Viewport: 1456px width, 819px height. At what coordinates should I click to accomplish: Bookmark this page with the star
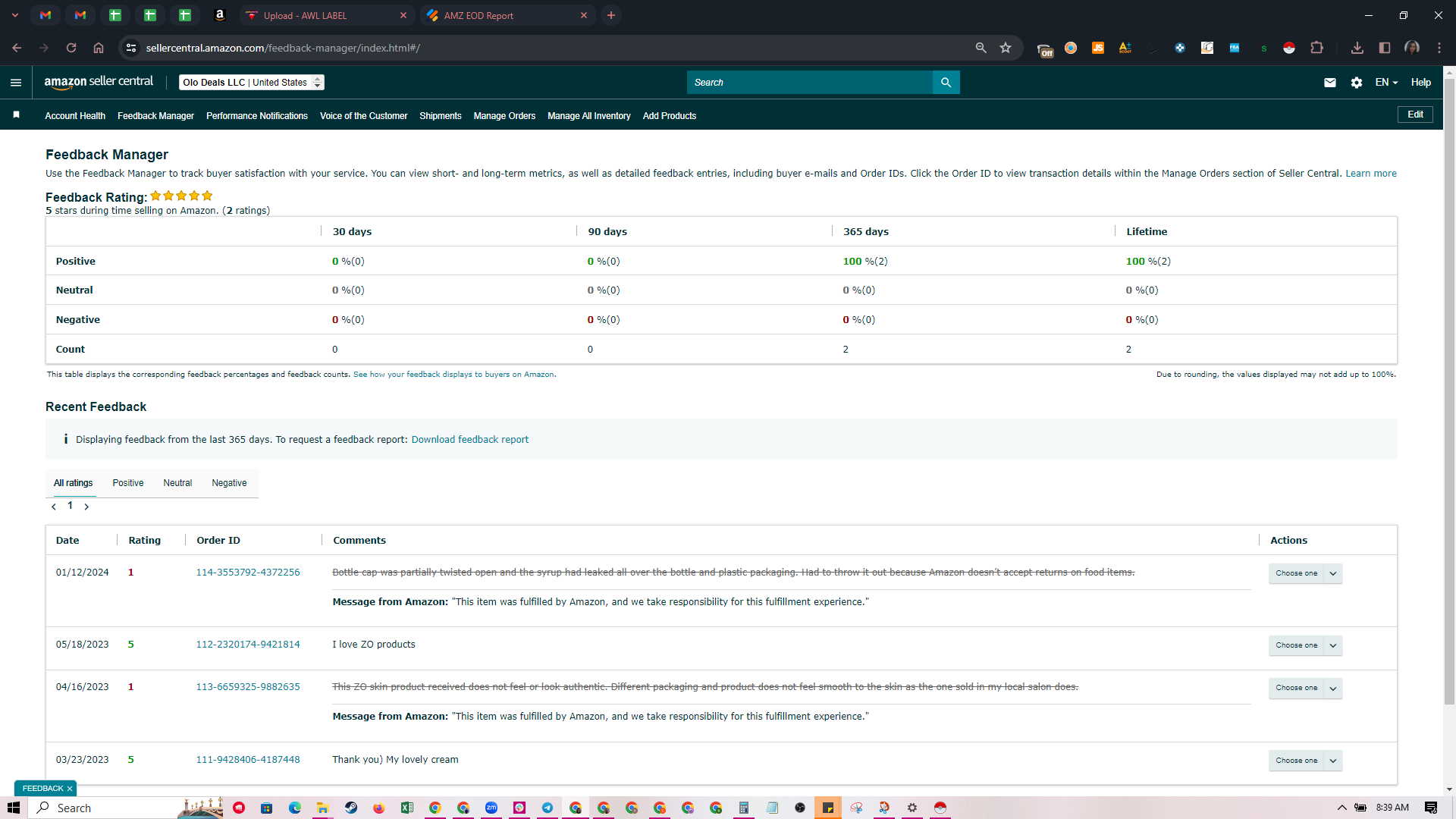[x=1006, y=48]
